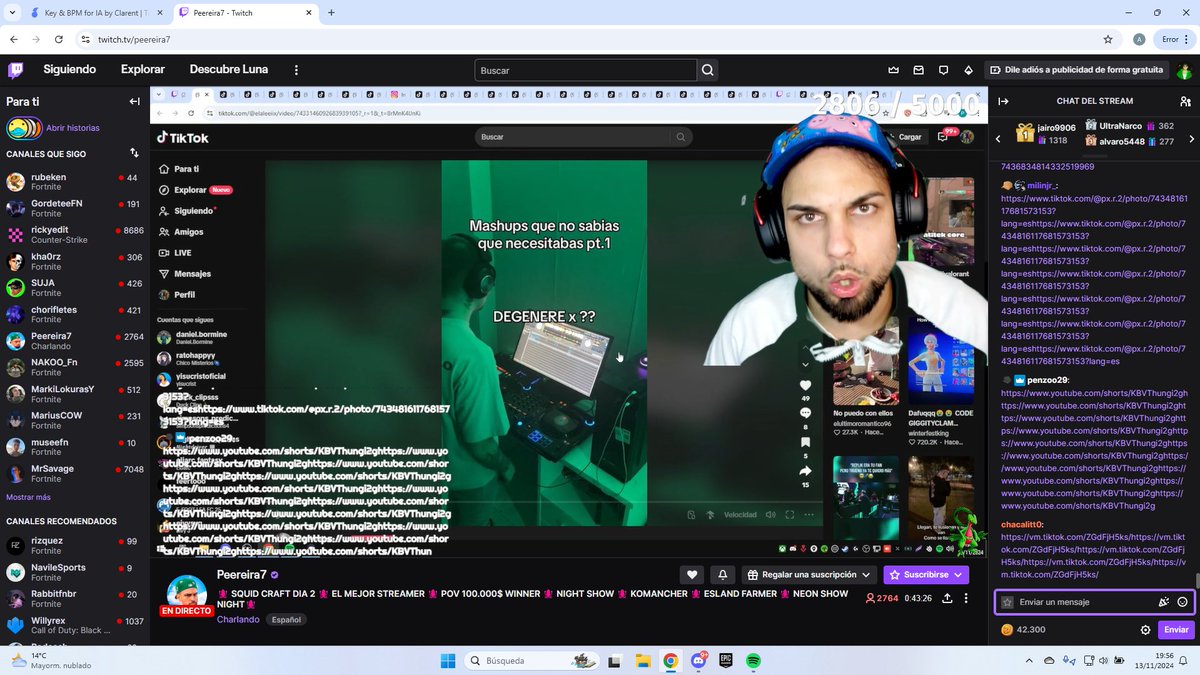This screenshot has width=1200, height=675.
Task: Open the chat badge star icon
Action: (x=1007, y=602)
